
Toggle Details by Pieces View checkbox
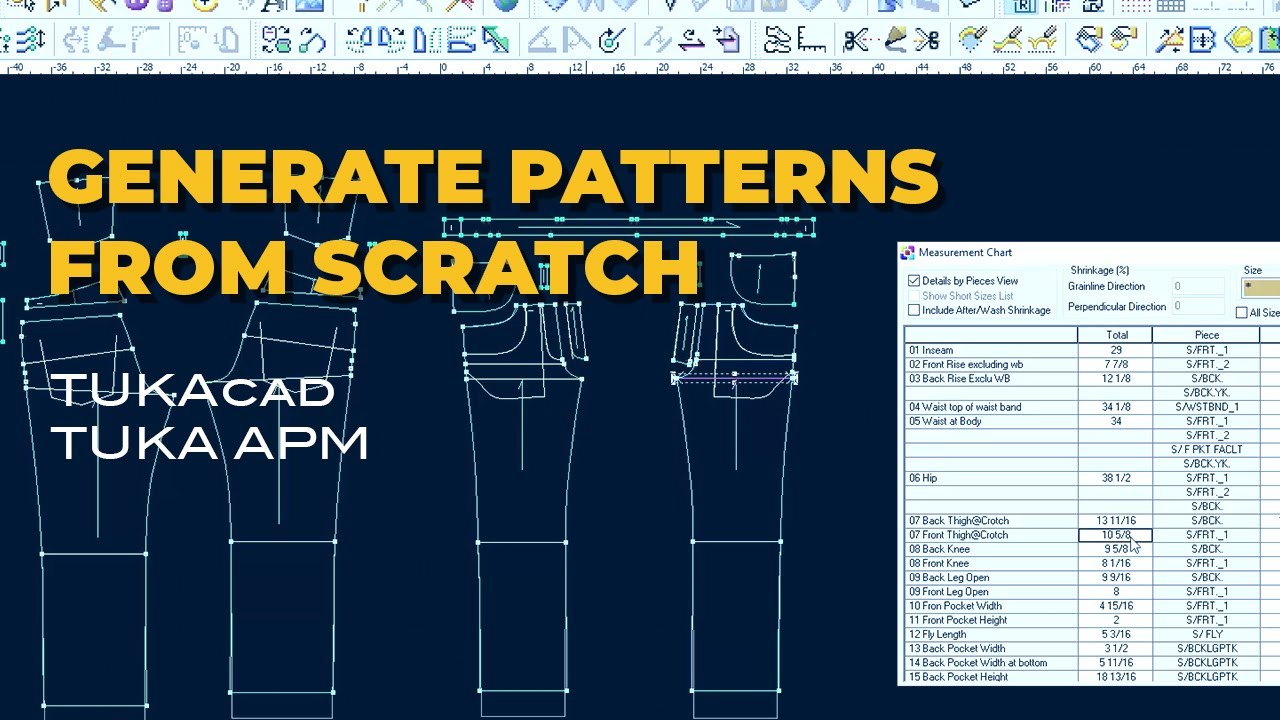coord(914,281)
